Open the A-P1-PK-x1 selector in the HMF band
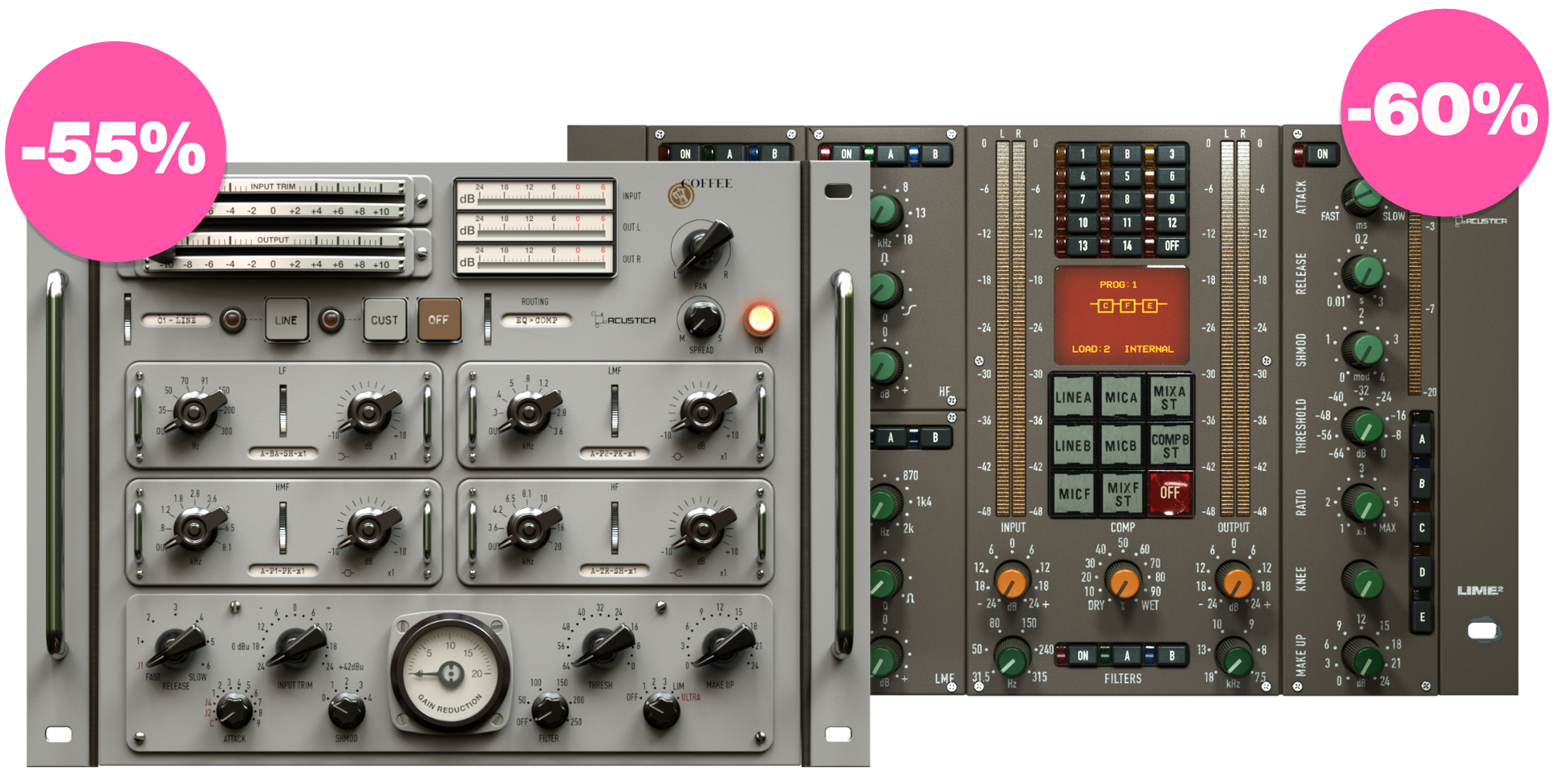Viewport: 1554px width, 784px height. coord(283,571)
